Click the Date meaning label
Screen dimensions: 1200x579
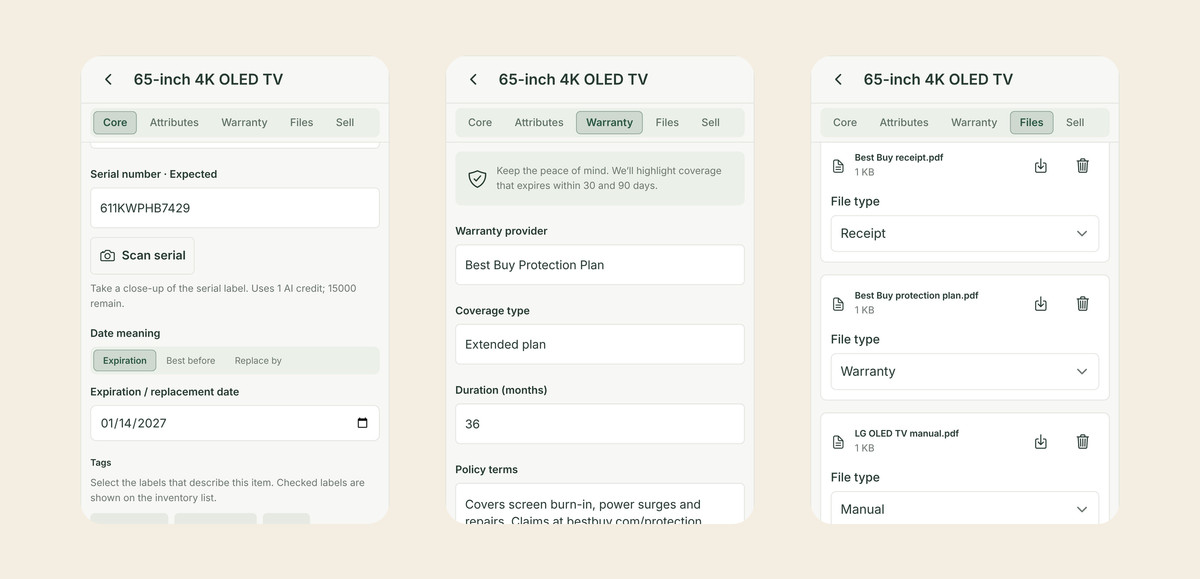coord(125,333)
